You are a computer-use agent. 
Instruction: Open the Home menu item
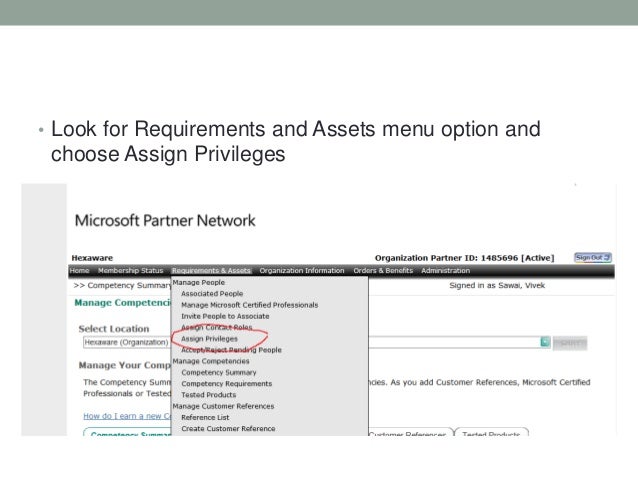(79, 271)
